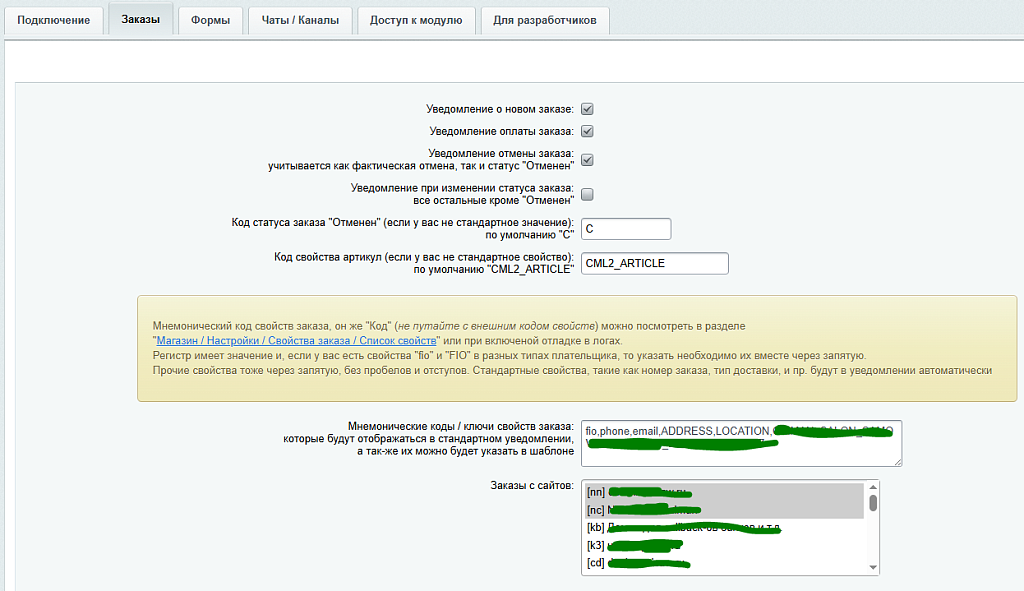Click the order property mnemonic codes textarea
The image size is (1024, 591).
pos(741,443)
